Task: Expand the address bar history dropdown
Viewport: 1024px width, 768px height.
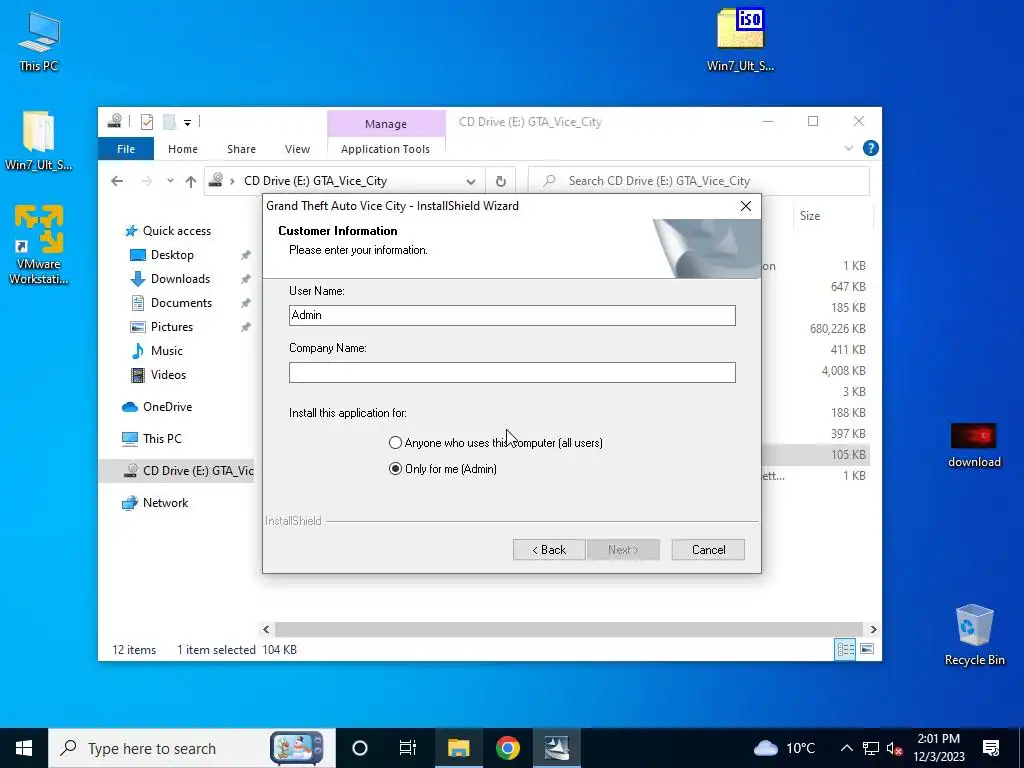Action: coord(470,182)
